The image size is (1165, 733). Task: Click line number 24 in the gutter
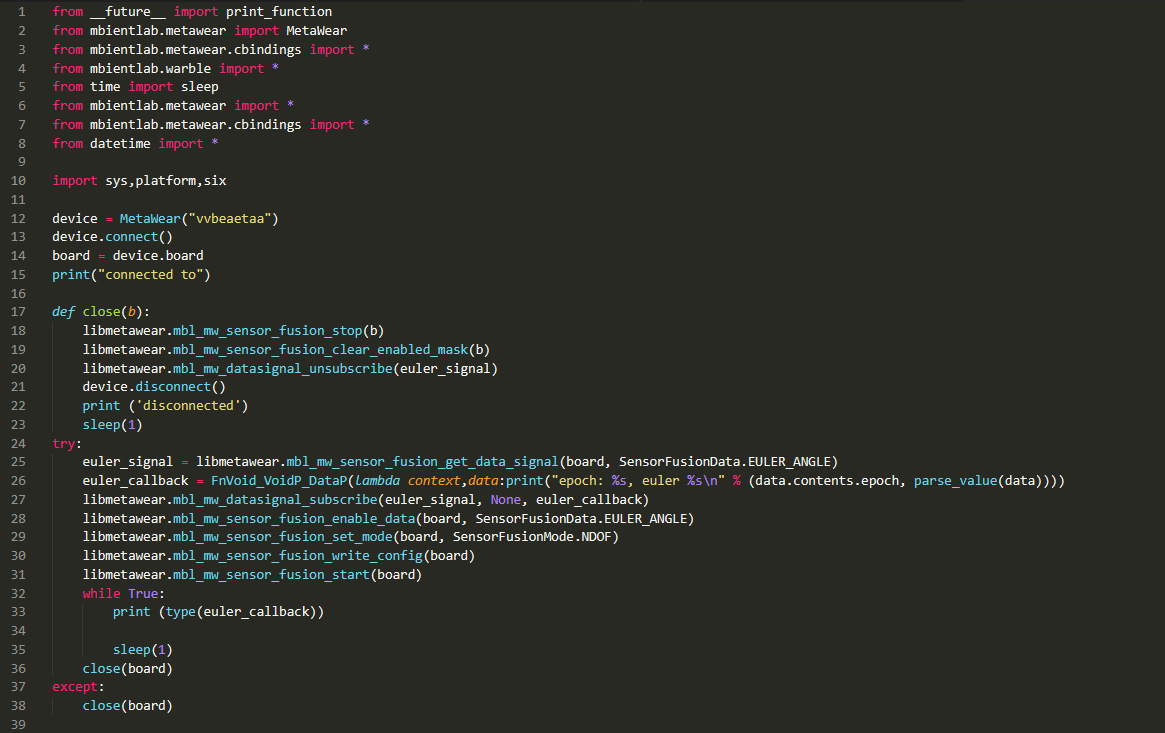tap(20, 443)
